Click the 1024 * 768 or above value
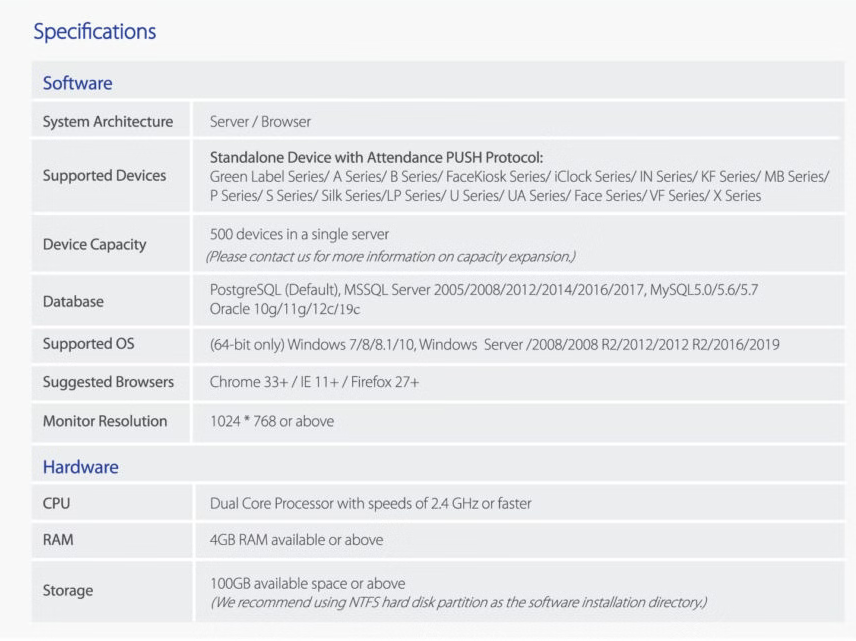The width and height of the screenshot is (856, 641). click(x=272, y=421)
